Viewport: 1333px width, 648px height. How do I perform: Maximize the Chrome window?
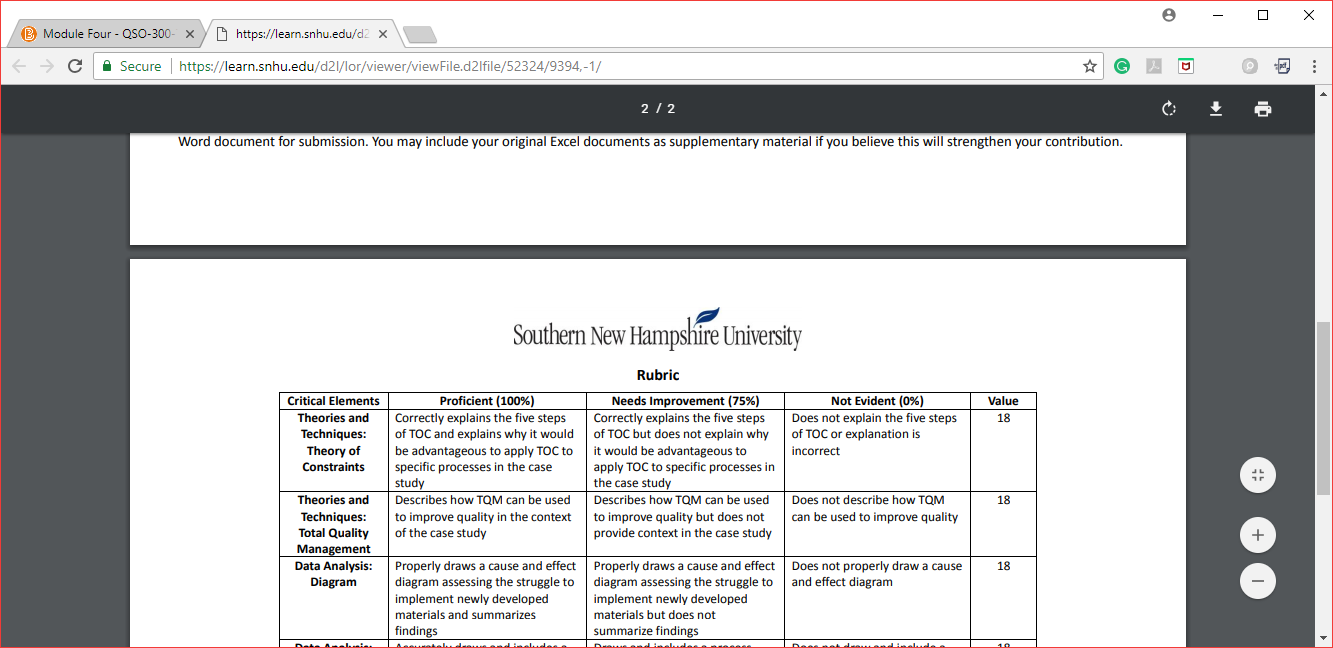(x=1263, y=15)
